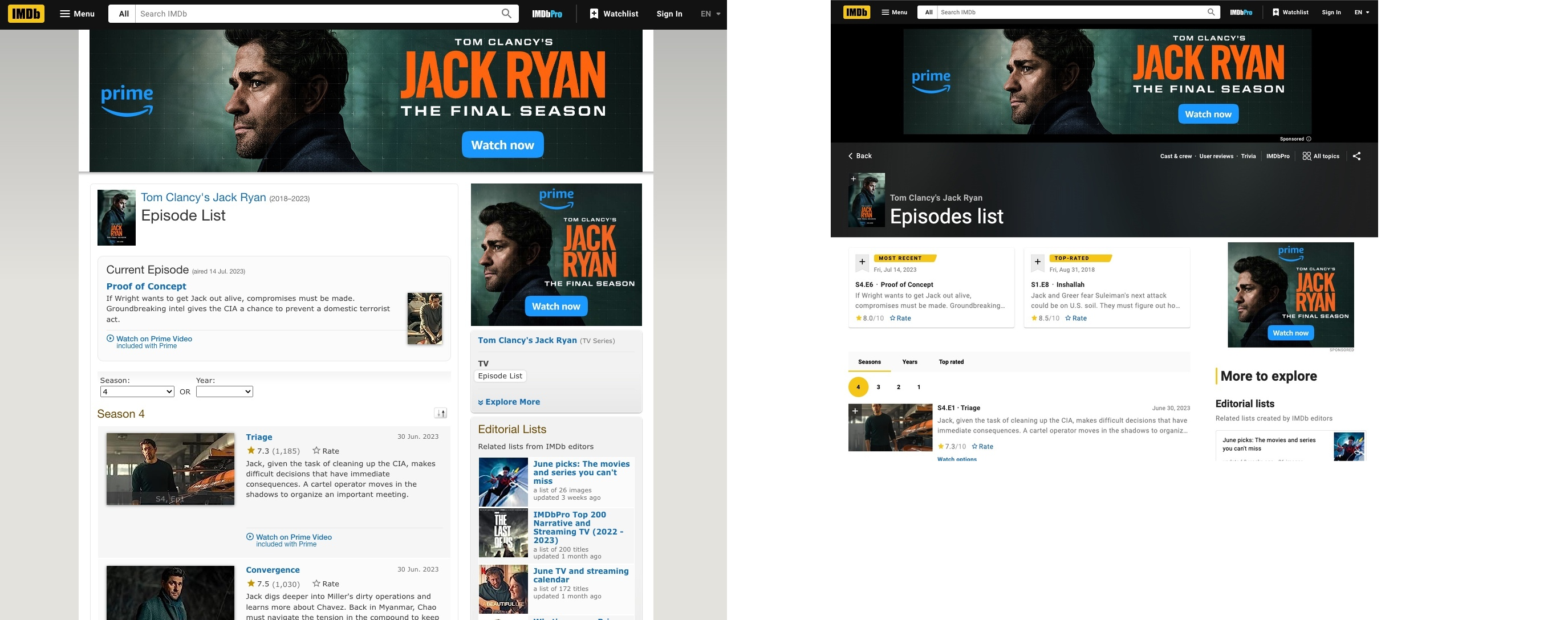Click Watch on Prime Video under Triage
Viewport: 1568px width, 620px height.
point(294,537)
